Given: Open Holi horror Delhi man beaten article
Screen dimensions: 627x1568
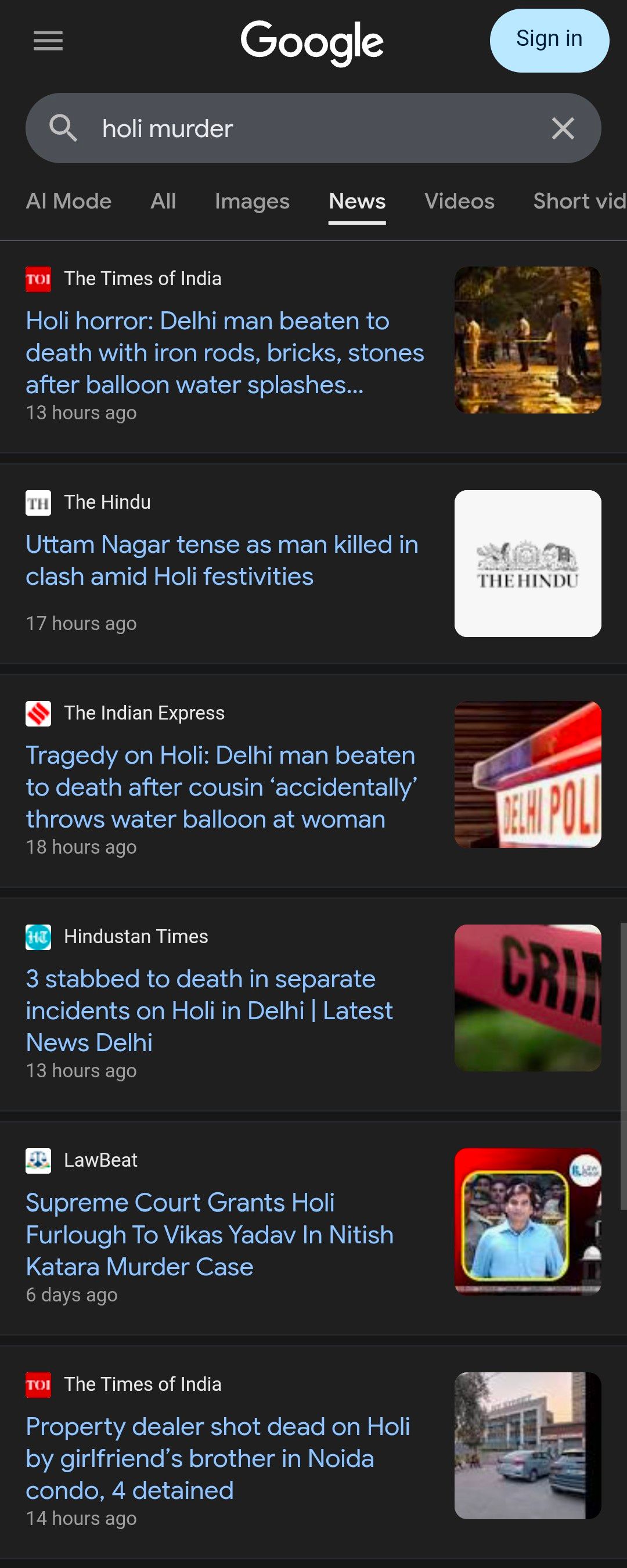Looking at the screenshot, I should pyautogui.click(x=225, y=353).
